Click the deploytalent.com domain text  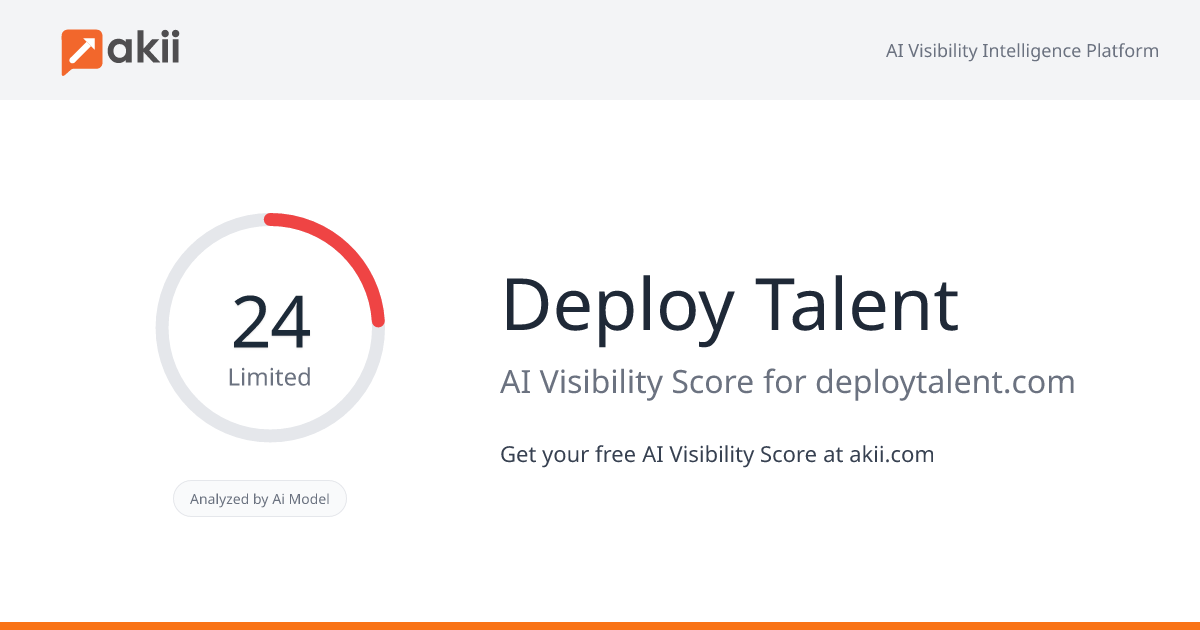[944, 382]
